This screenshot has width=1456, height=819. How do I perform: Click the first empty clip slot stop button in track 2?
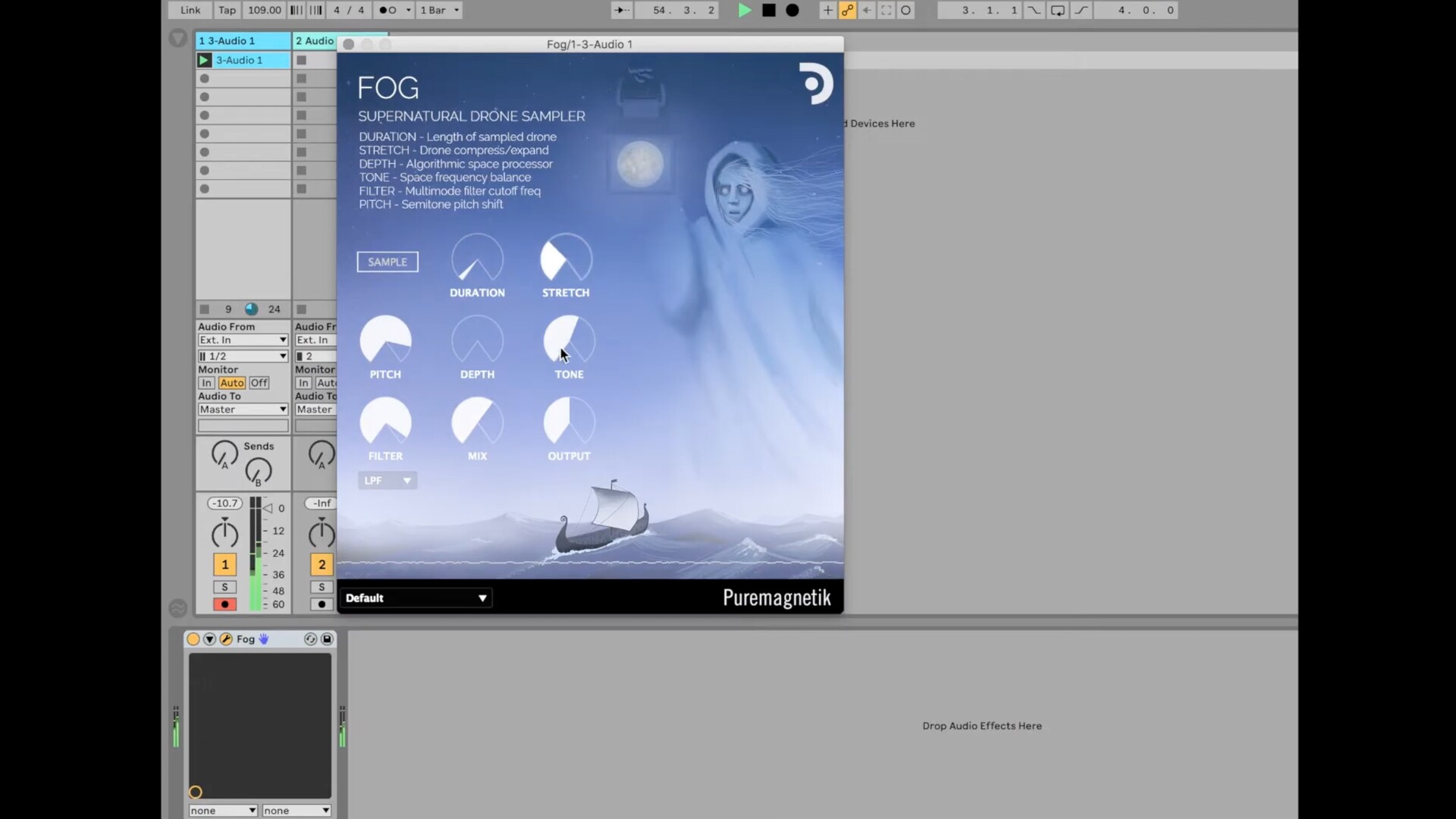click(301, 60)
